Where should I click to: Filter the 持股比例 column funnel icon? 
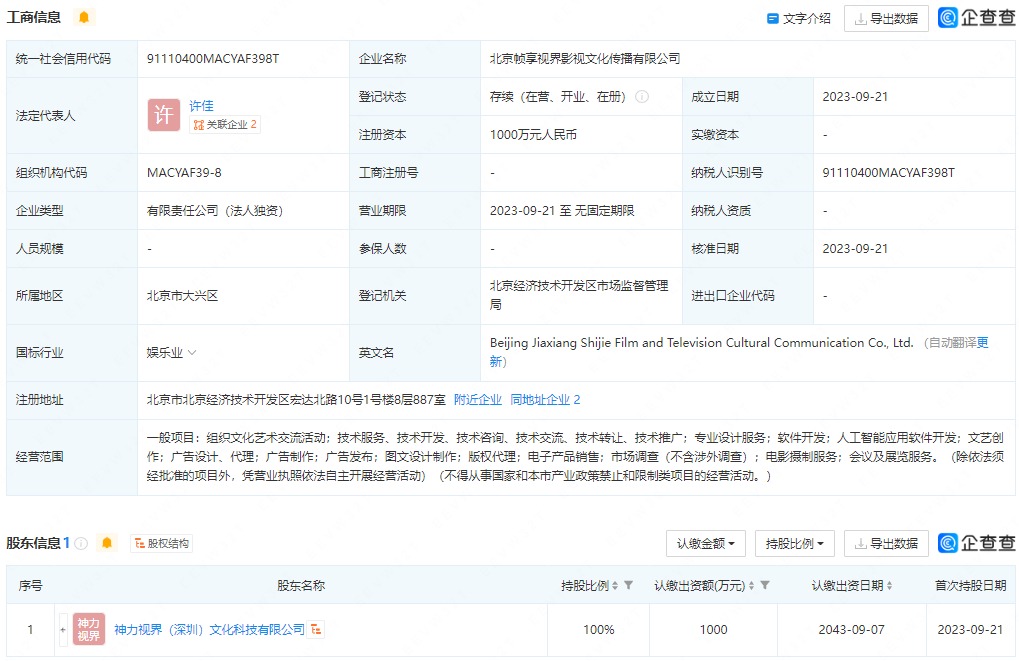(x=628, y=585)
